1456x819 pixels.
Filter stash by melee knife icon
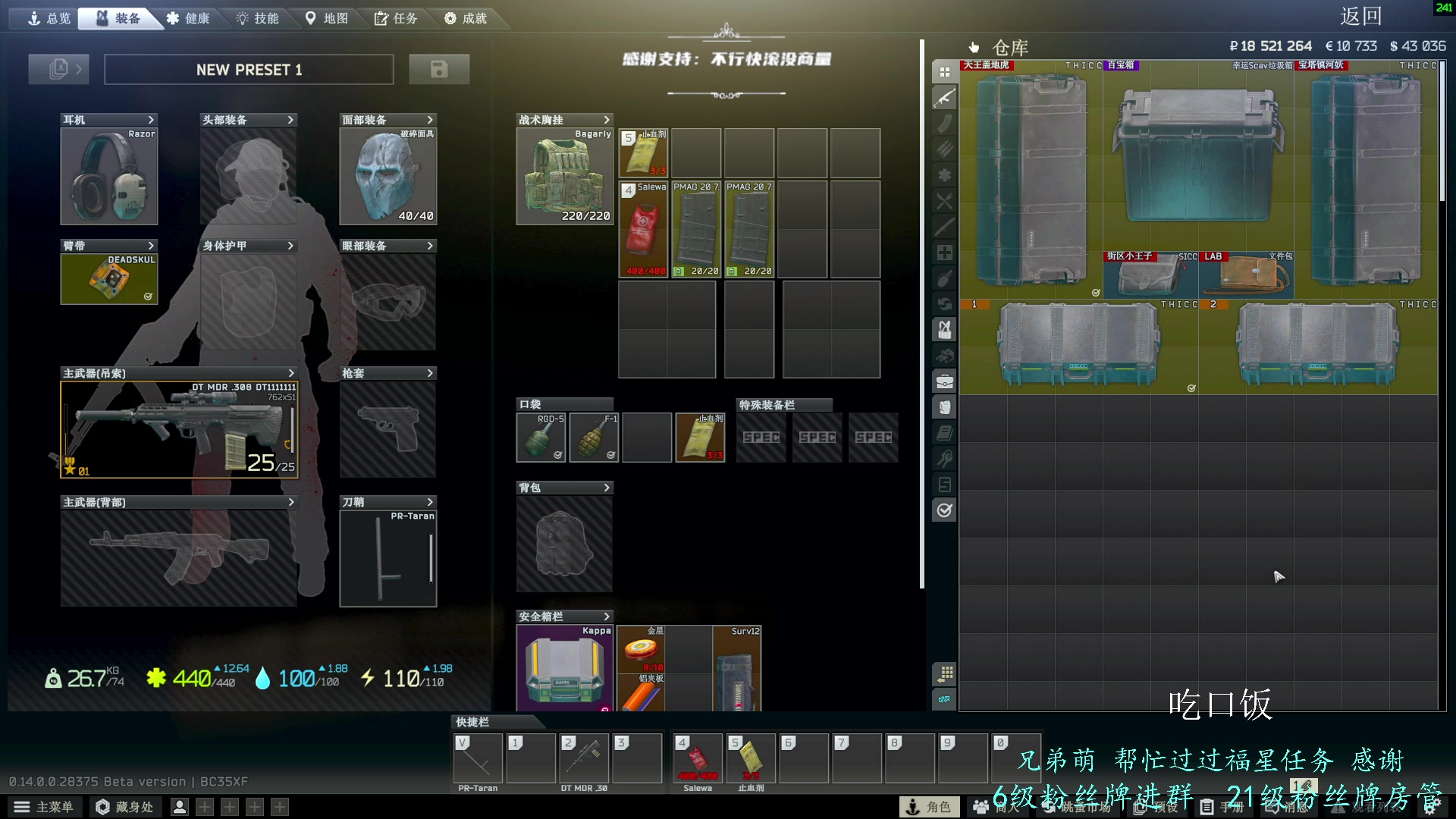pos(944,227)
